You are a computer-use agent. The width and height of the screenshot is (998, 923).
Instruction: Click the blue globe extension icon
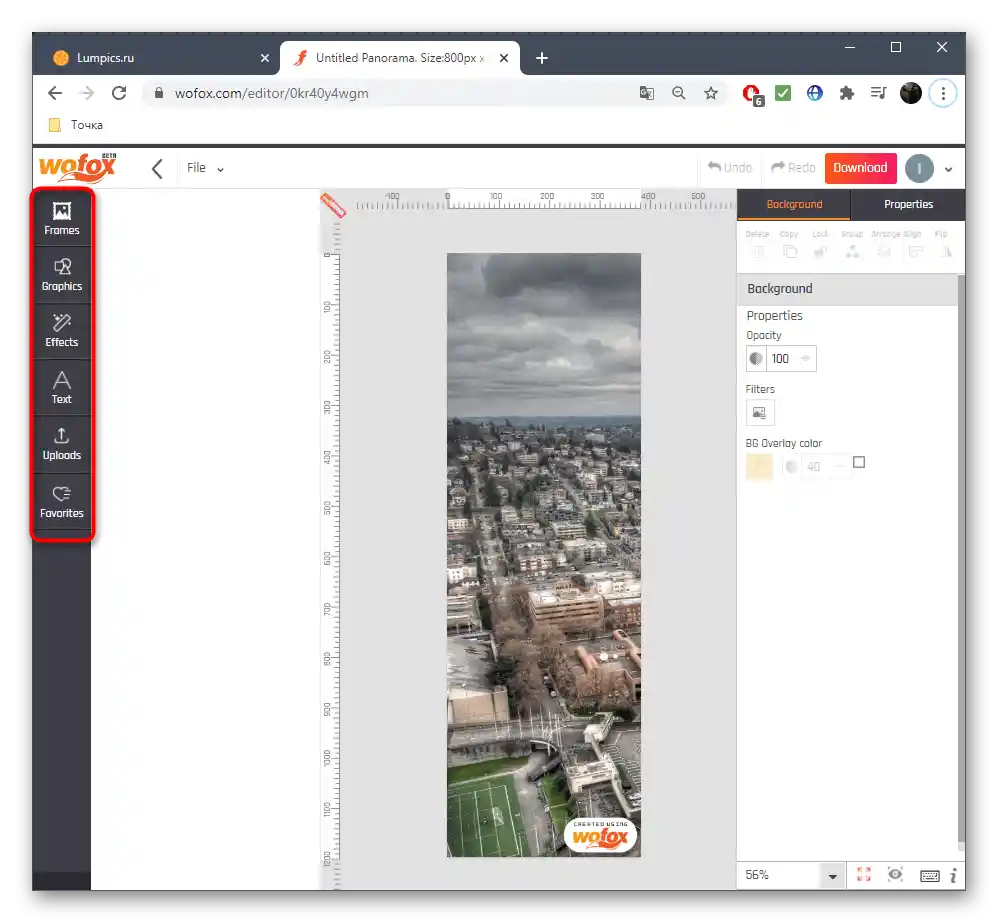pos(815,94)
